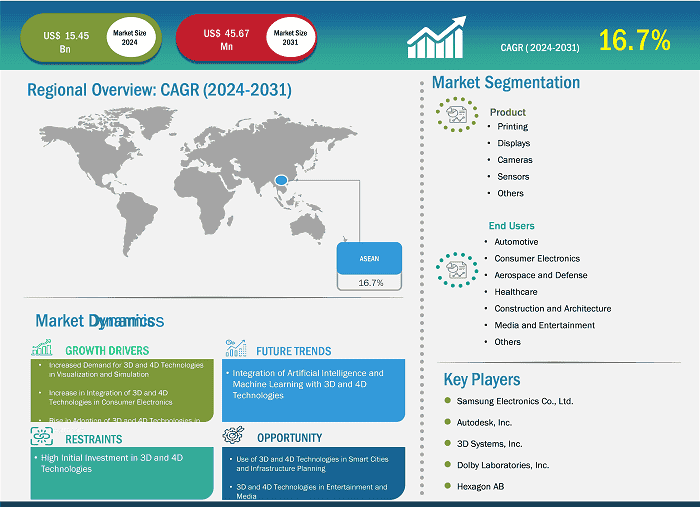700x507 pixels.
Task: Click Autodesk, Inc. in Key Players
Action: pos(484,423)
